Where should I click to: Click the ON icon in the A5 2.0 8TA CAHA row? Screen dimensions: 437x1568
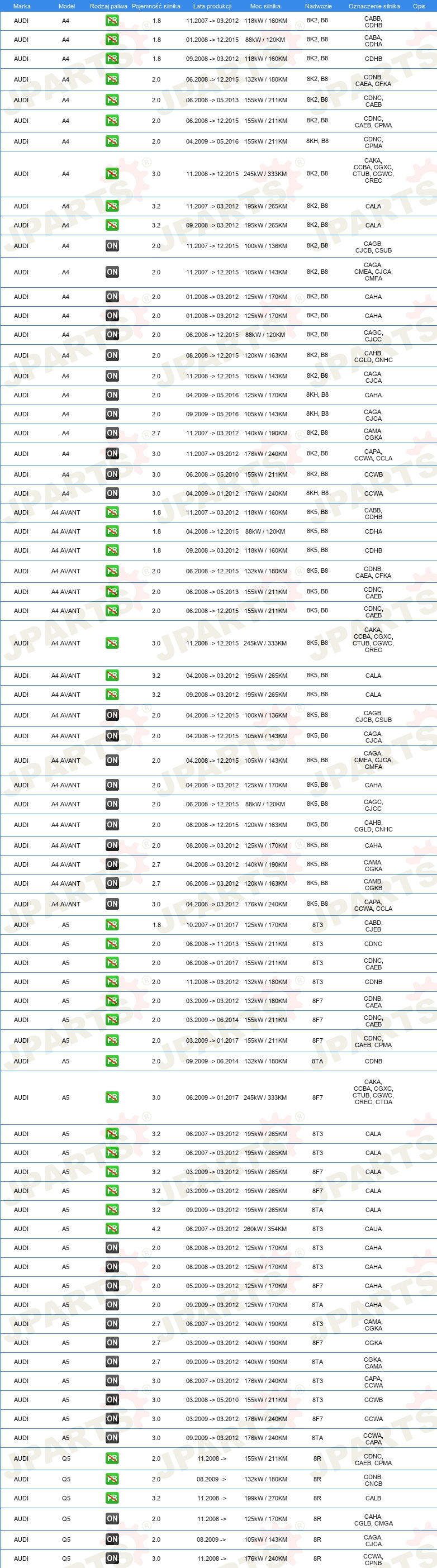click(x=112, y=1304)
